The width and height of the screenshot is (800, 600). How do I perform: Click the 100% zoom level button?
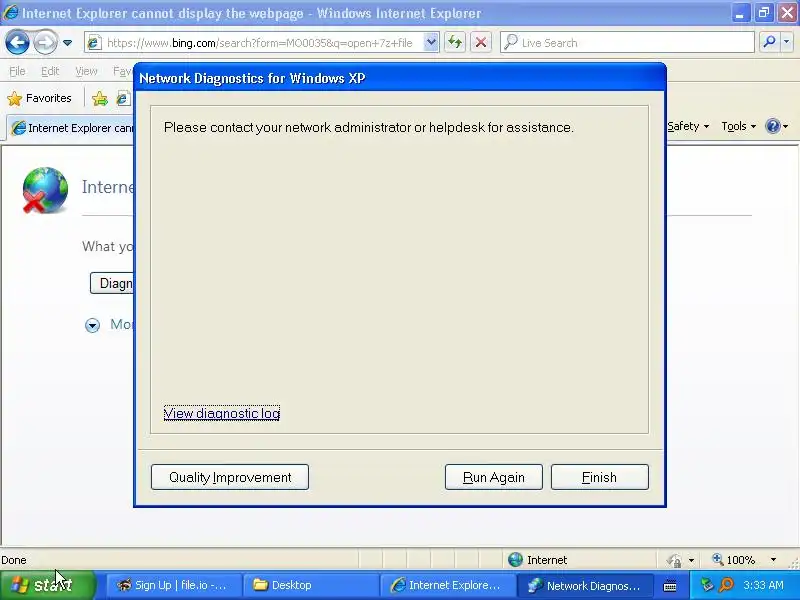(734, 560)
